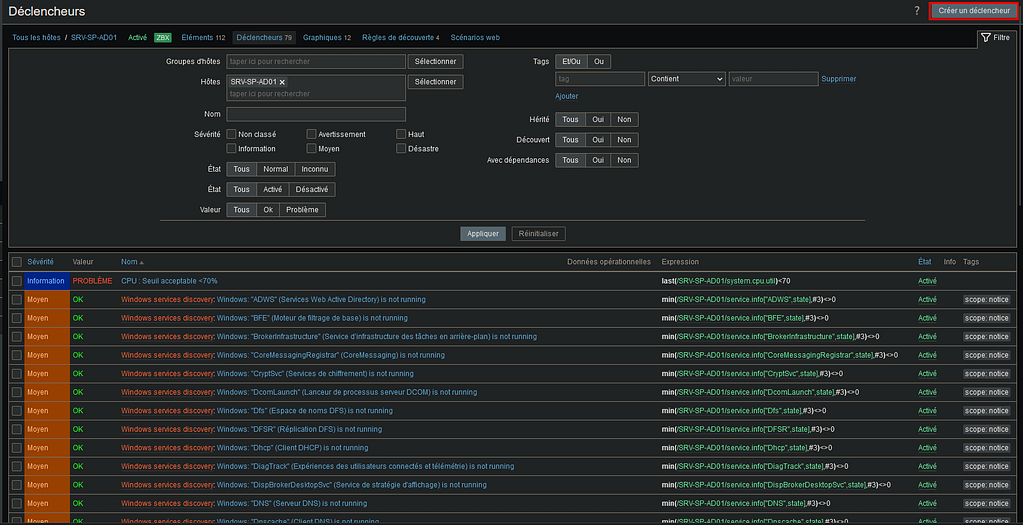Switch tag mode to Ou

coord(599,62)
